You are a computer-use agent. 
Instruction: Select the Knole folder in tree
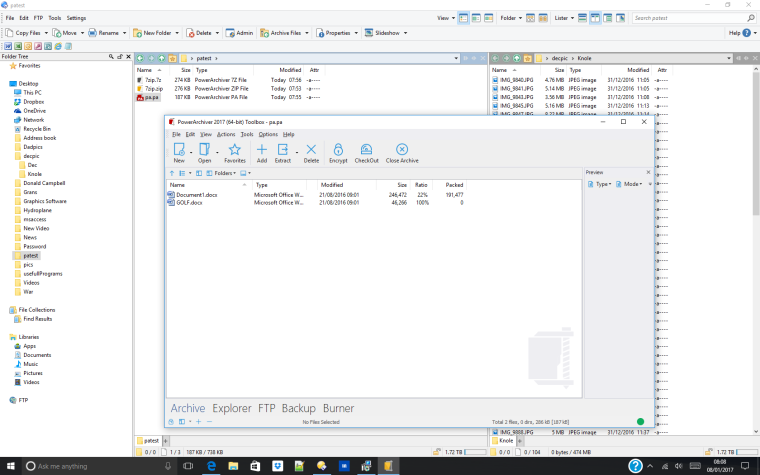[x=34, y=174]
